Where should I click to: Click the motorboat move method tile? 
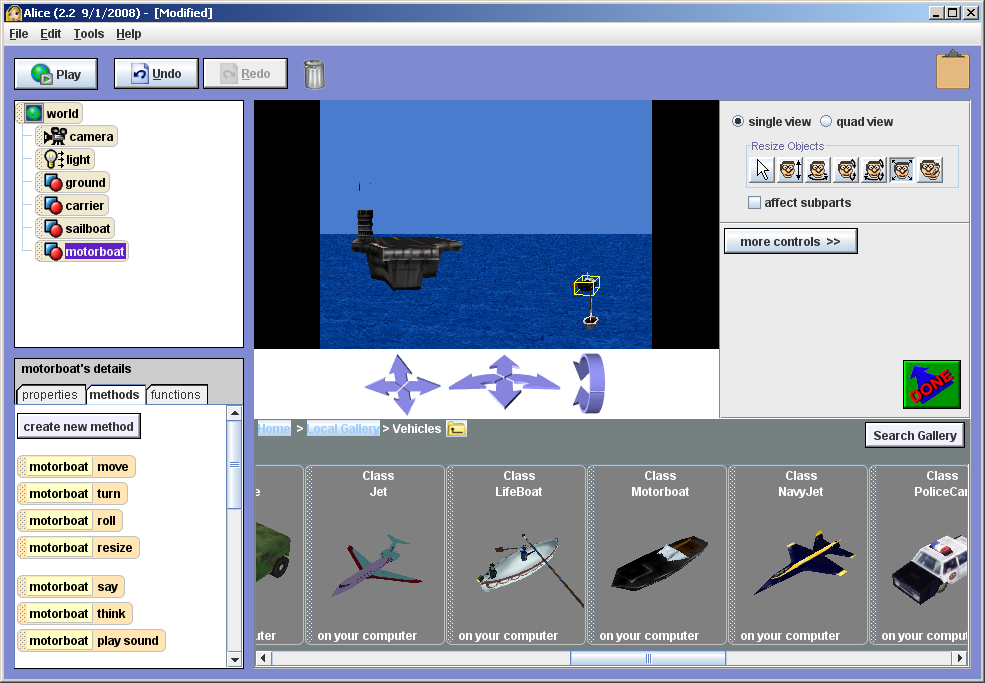[77, 467]
